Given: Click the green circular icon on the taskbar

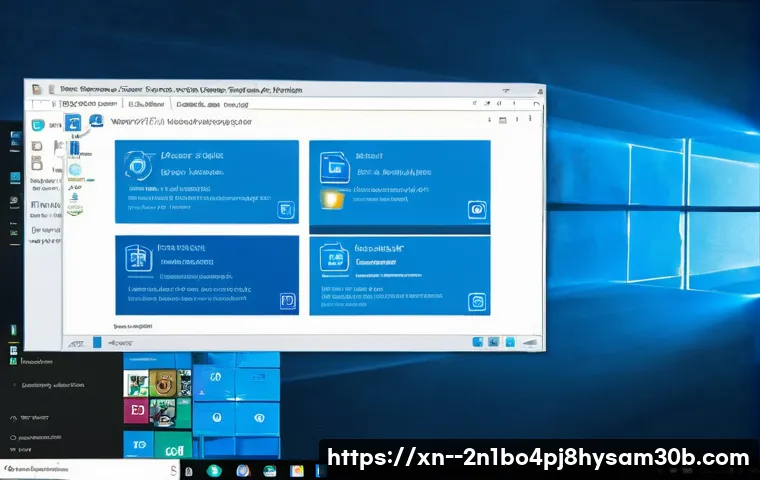Looking at the screenshot, I should pyautogui.click(x=213, y=470).
